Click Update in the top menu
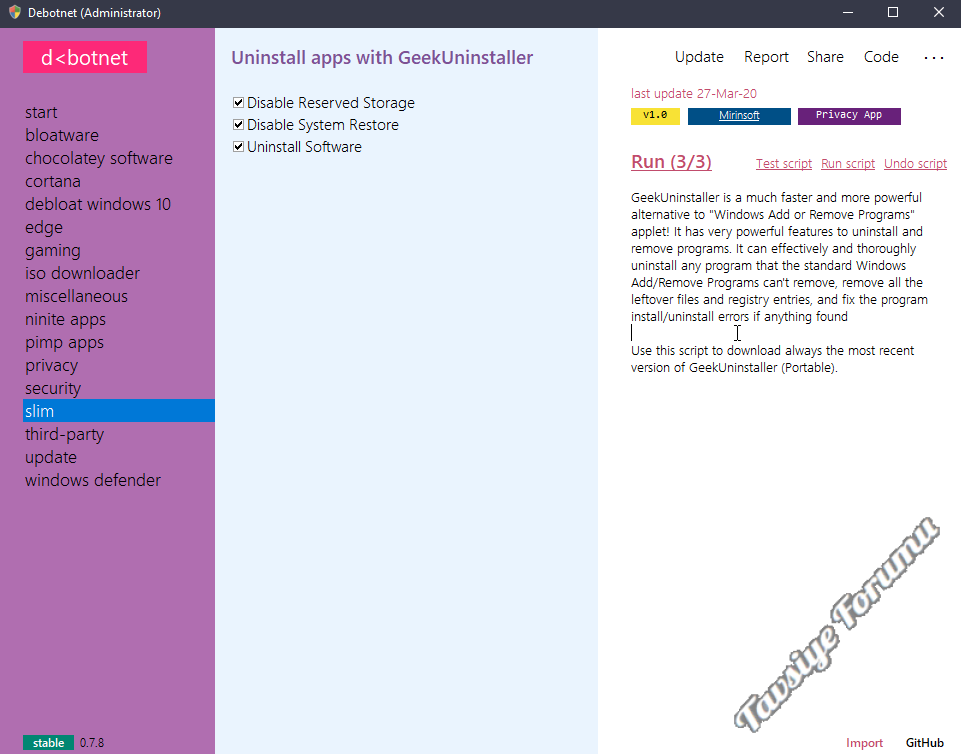This screenshot has height=754, width=961. point(699,57)
